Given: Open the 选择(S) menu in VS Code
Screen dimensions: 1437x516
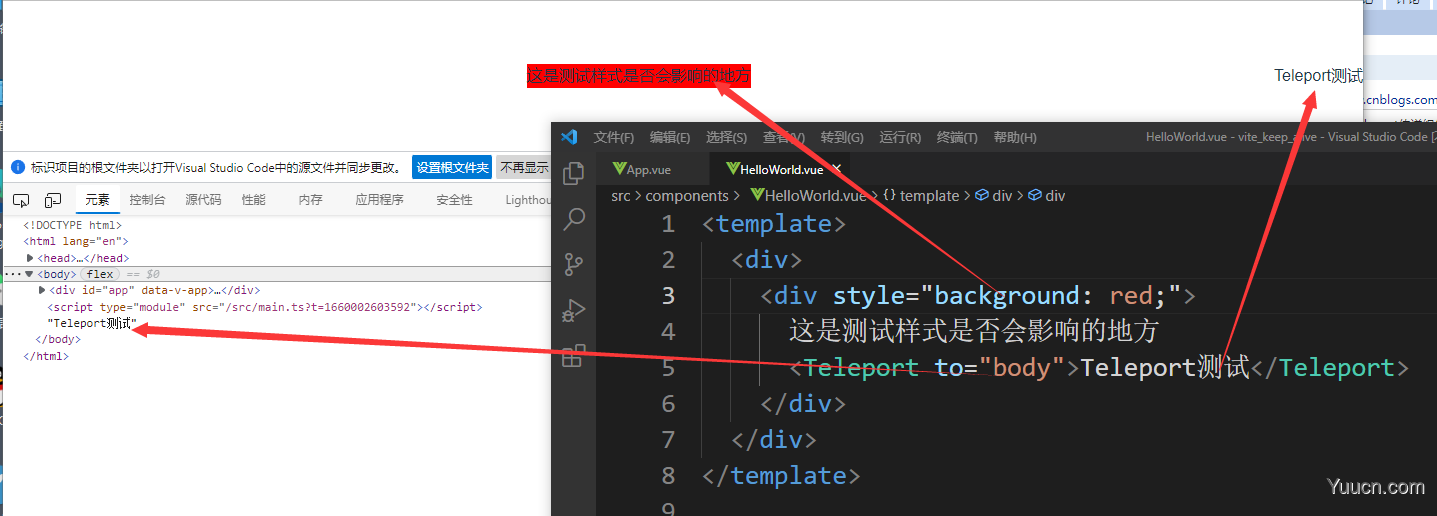Looking at the screenshot, I should (726, 137).
